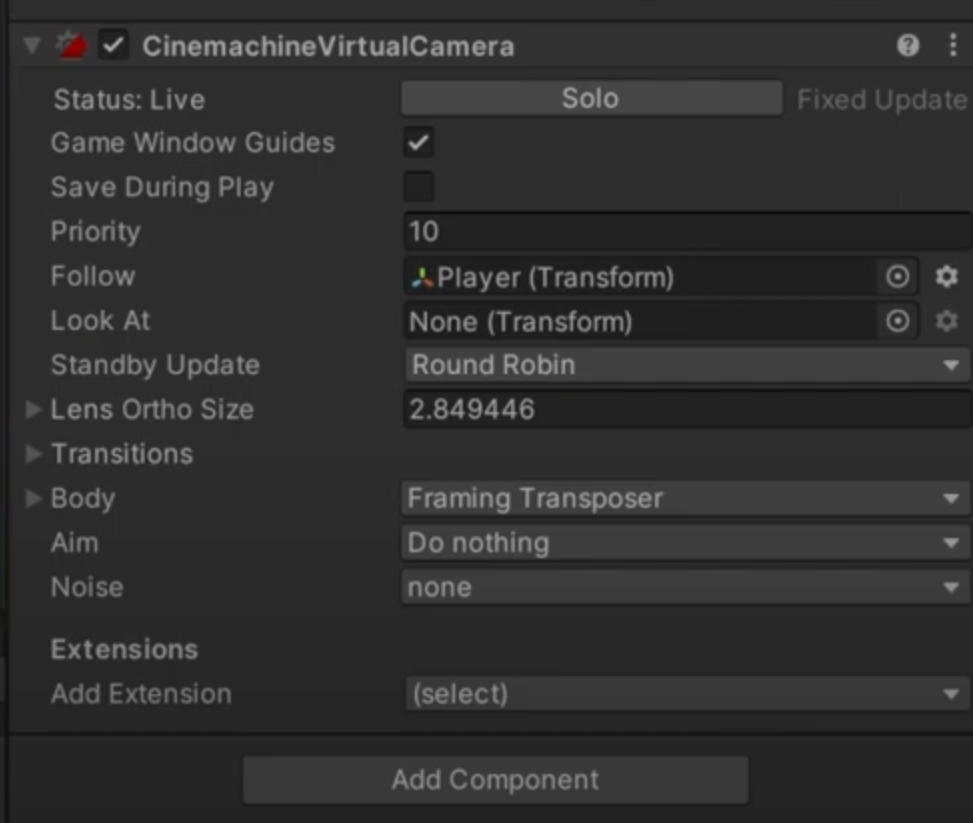Expand the Body settings foldout
This screenshot has width=973, height=823.
(34, 498)
